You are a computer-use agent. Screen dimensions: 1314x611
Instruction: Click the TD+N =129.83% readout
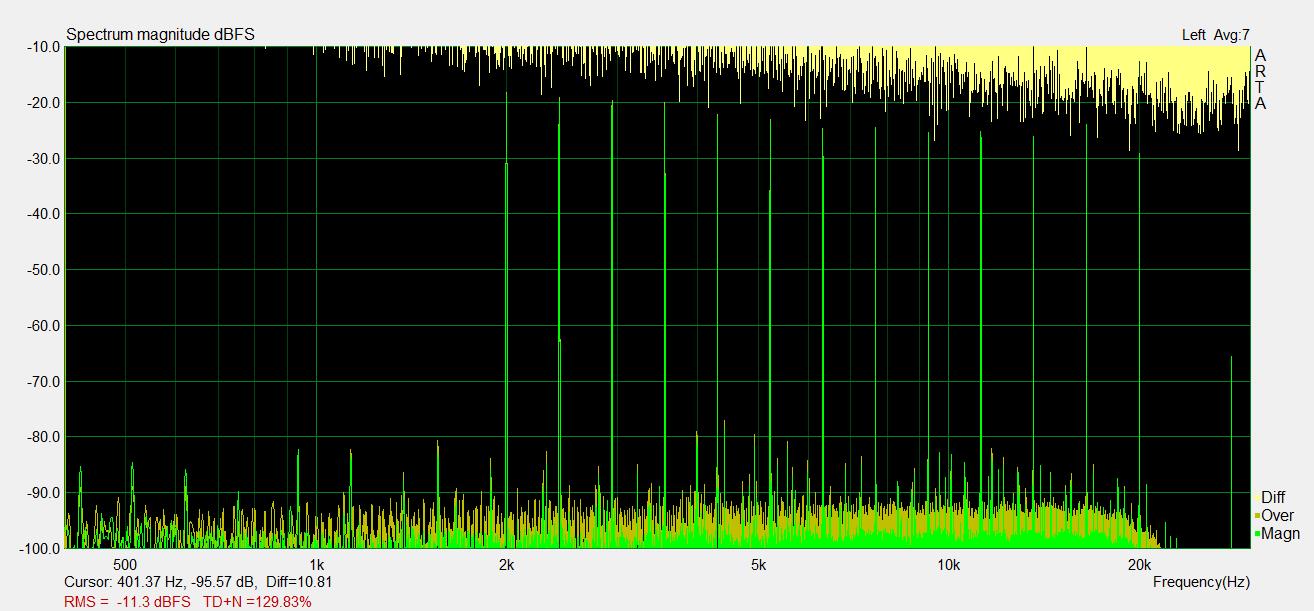point(257,602)
